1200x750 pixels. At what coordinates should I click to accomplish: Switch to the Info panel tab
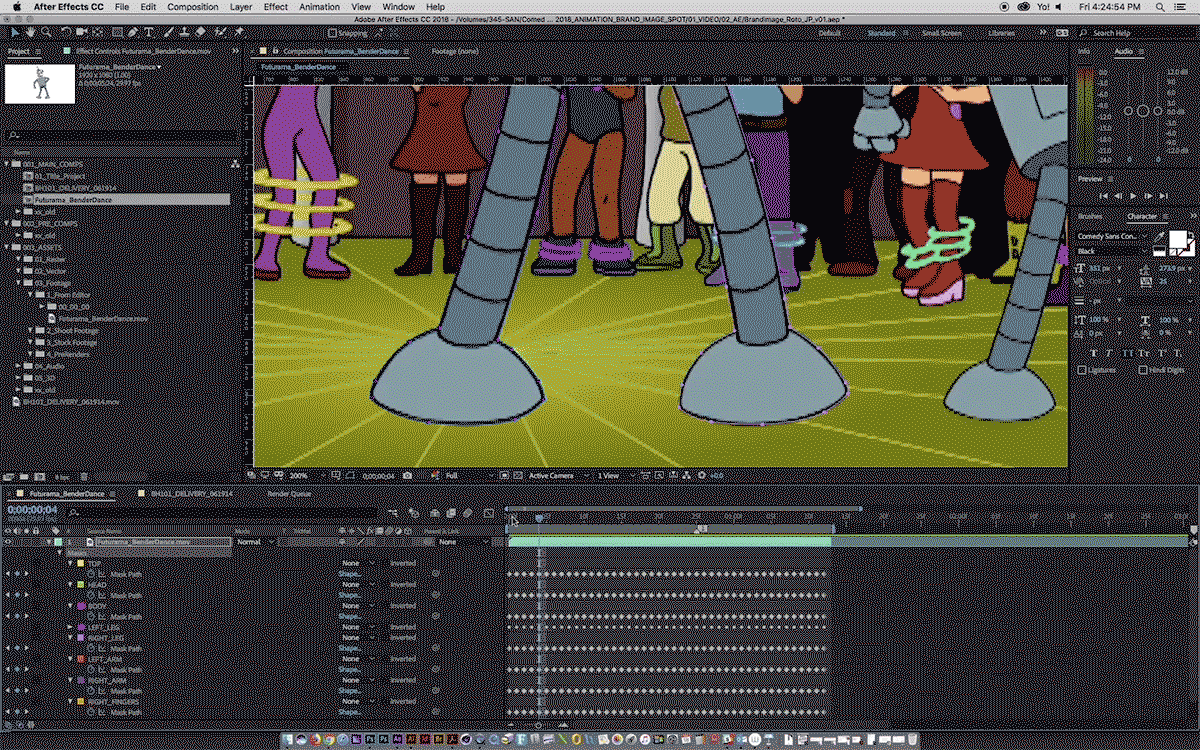coord(1085,51)
